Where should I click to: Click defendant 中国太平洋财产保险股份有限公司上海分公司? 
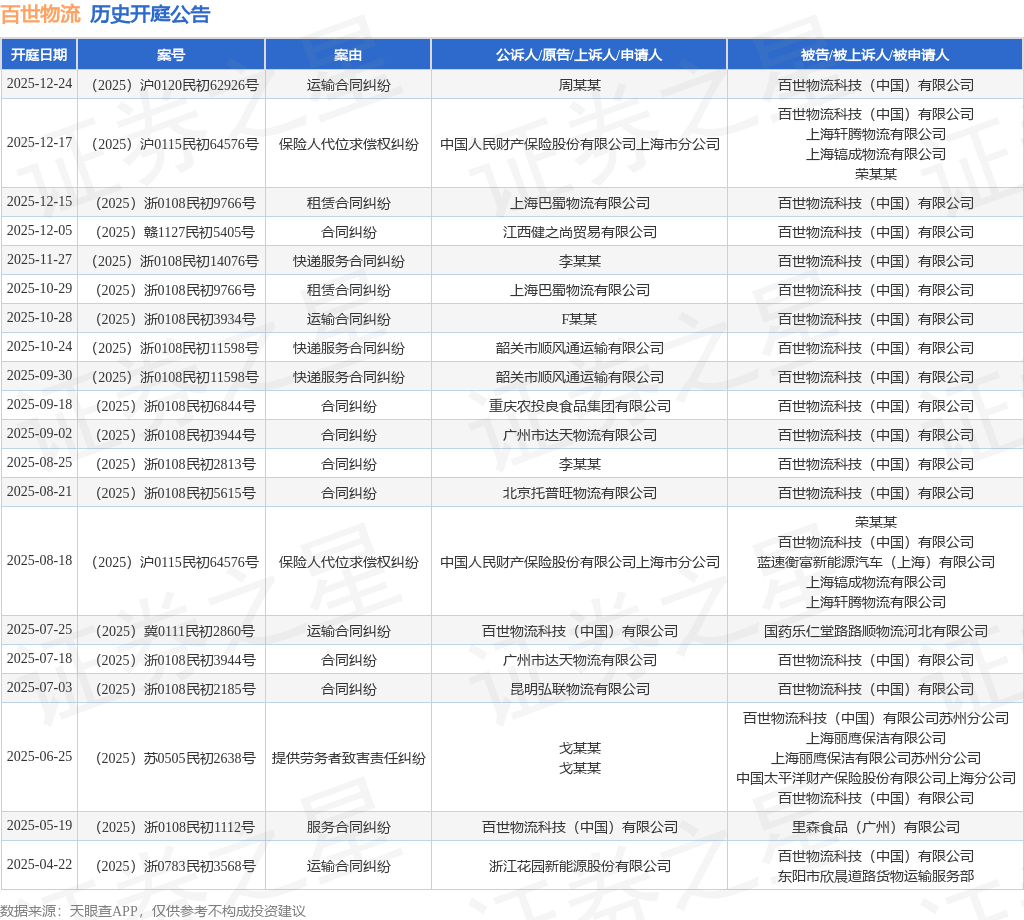click(x=875, y=778)
